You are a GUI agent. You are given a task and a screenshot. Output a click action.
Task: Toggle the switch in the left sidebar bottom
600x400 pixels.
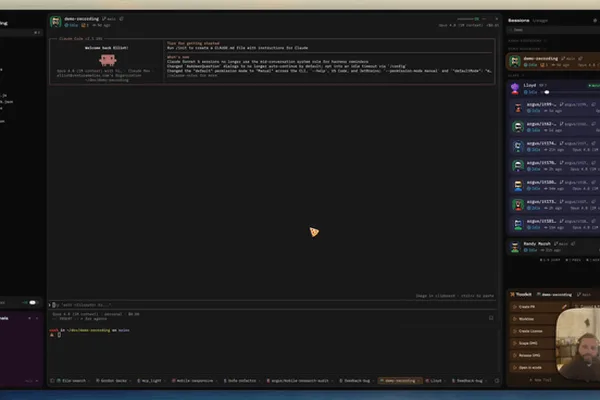31,303
